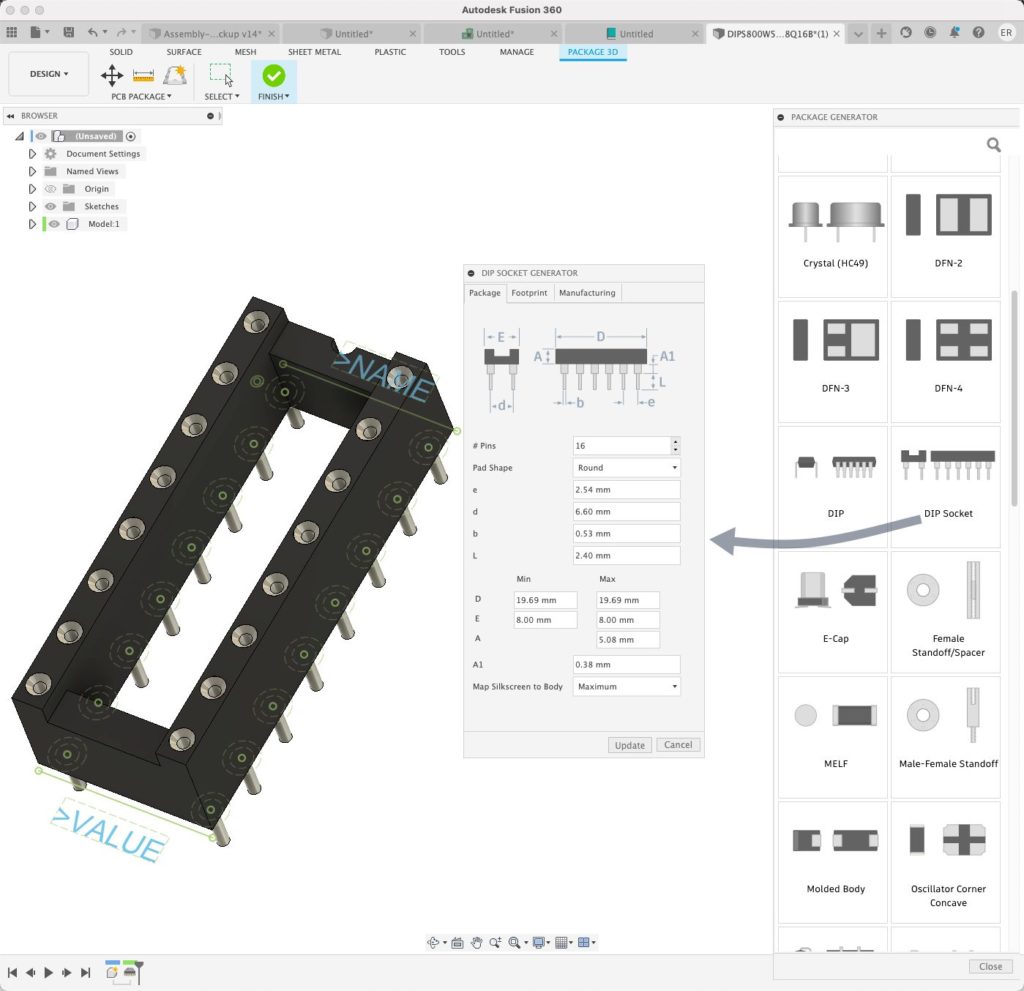Click the green Finish checkmark in the toolbar
Screen dimensions: 1024x991
(x=273, y=74)
